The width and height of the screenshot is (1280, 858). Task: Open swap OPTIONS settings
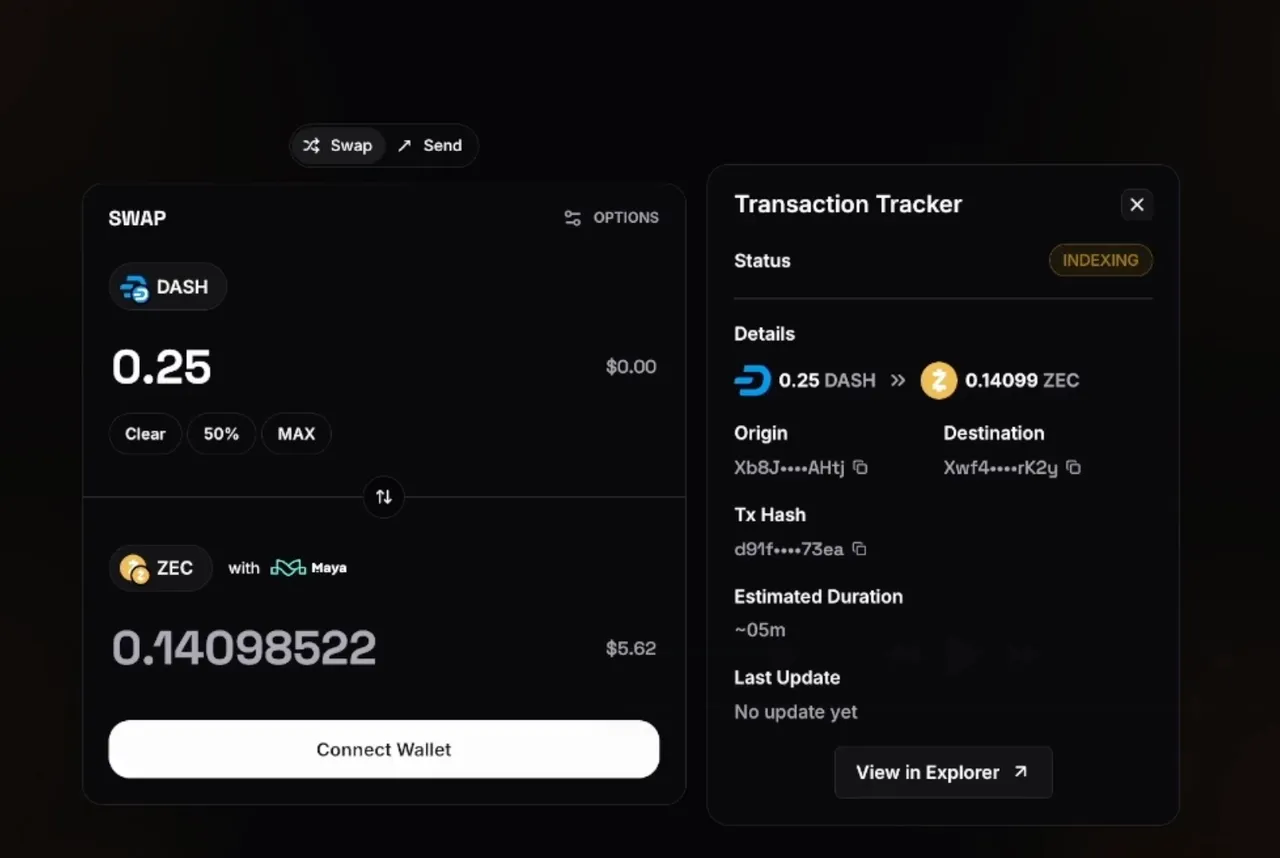612,218
